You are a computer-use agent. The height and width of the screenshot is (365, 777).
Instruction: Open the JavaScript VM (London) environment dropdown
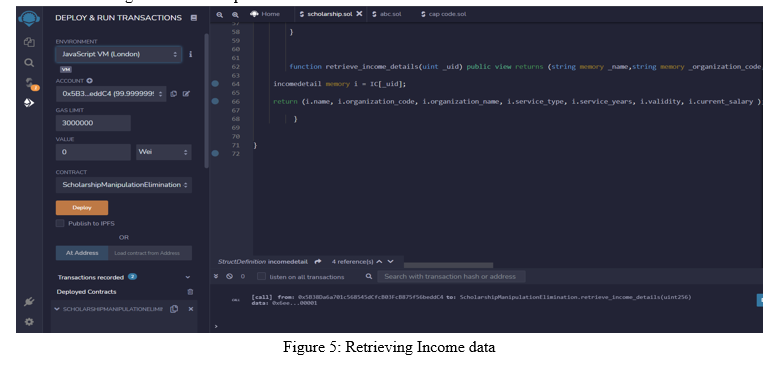(118, 54)
